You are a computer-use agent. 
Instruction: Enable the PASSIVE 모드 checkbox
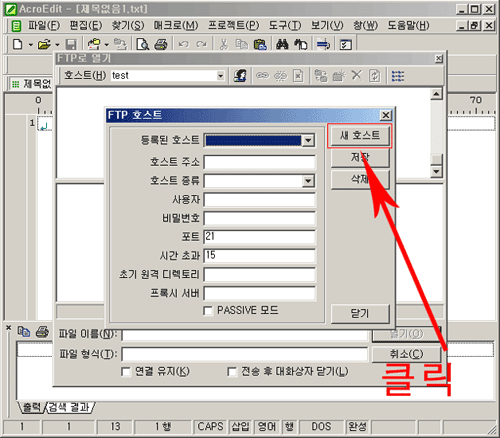coord(208,311)
